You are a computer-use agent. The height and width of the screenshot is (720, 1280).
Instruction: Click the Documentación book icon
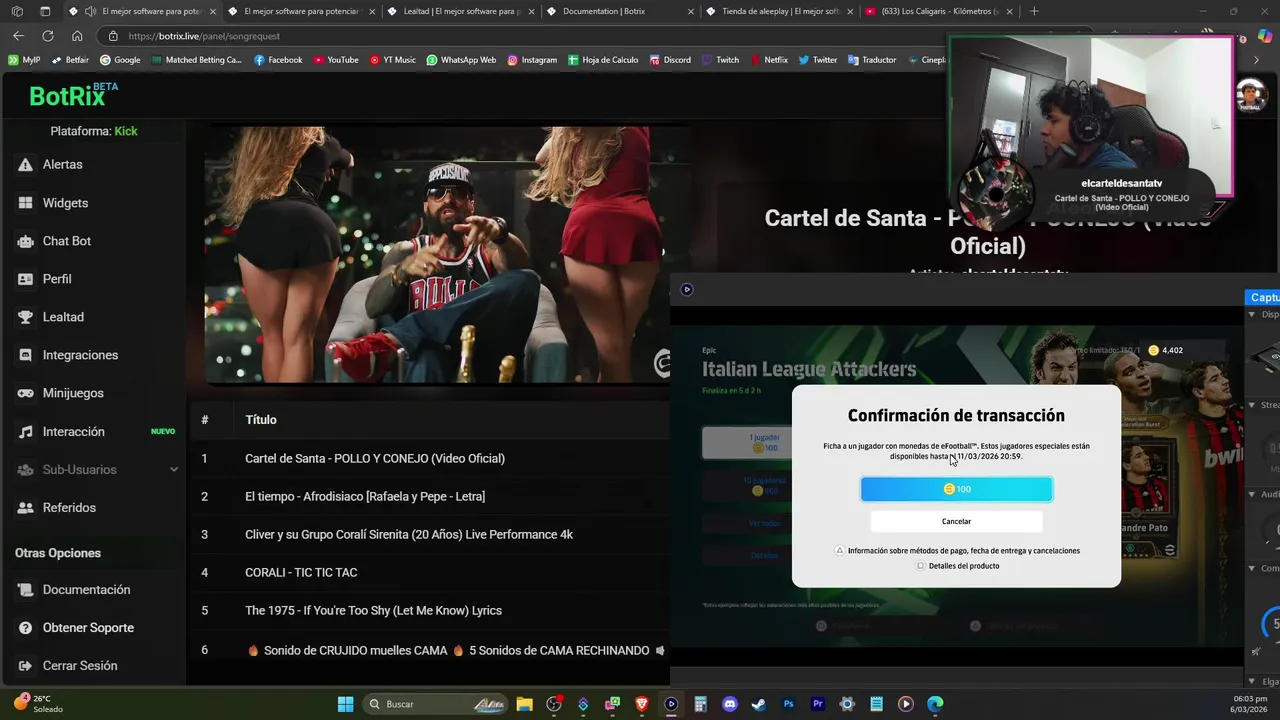25,590
